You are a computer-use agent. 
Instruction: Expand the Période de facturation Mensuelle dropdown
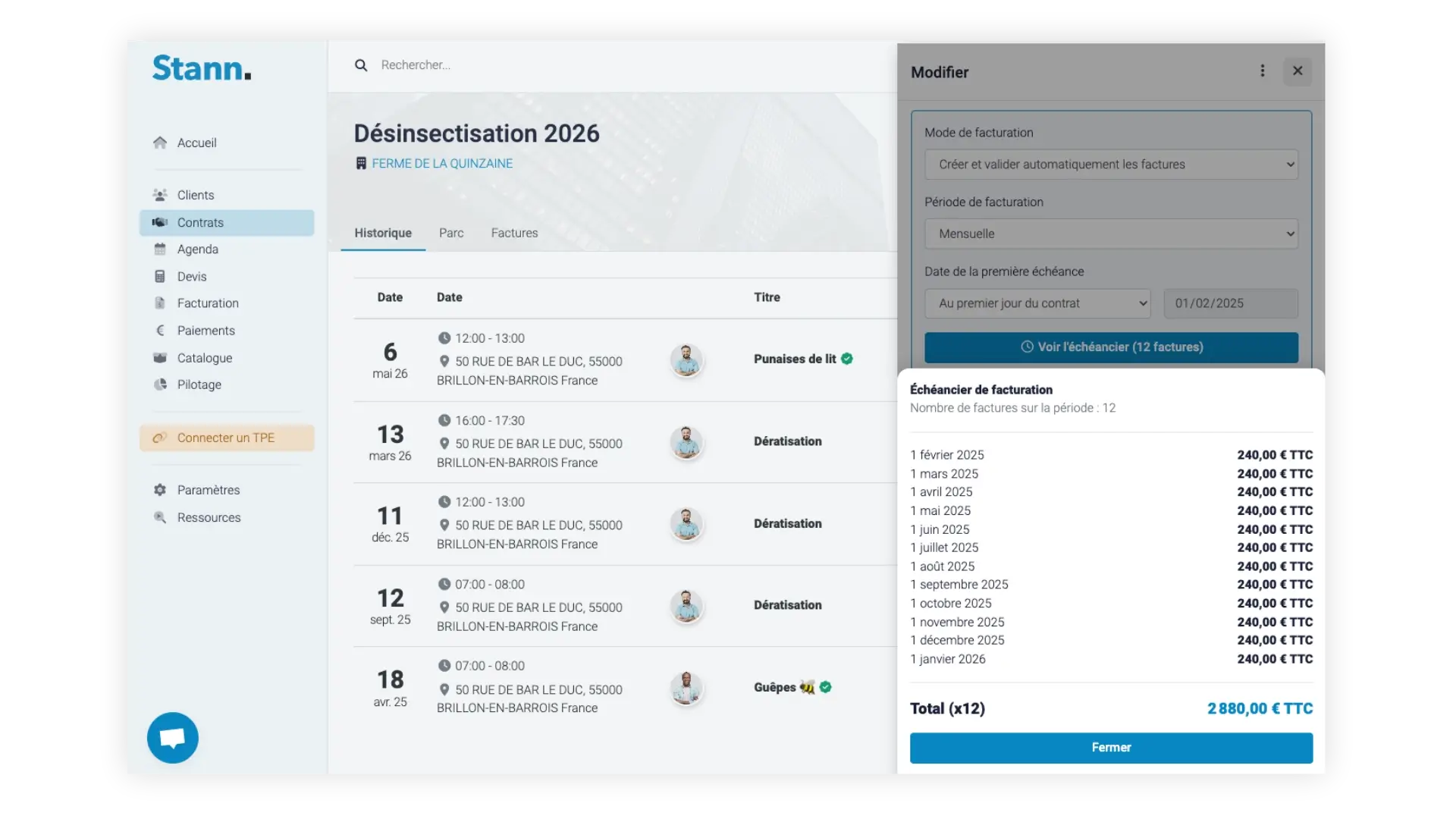[x=1111, y=234]
